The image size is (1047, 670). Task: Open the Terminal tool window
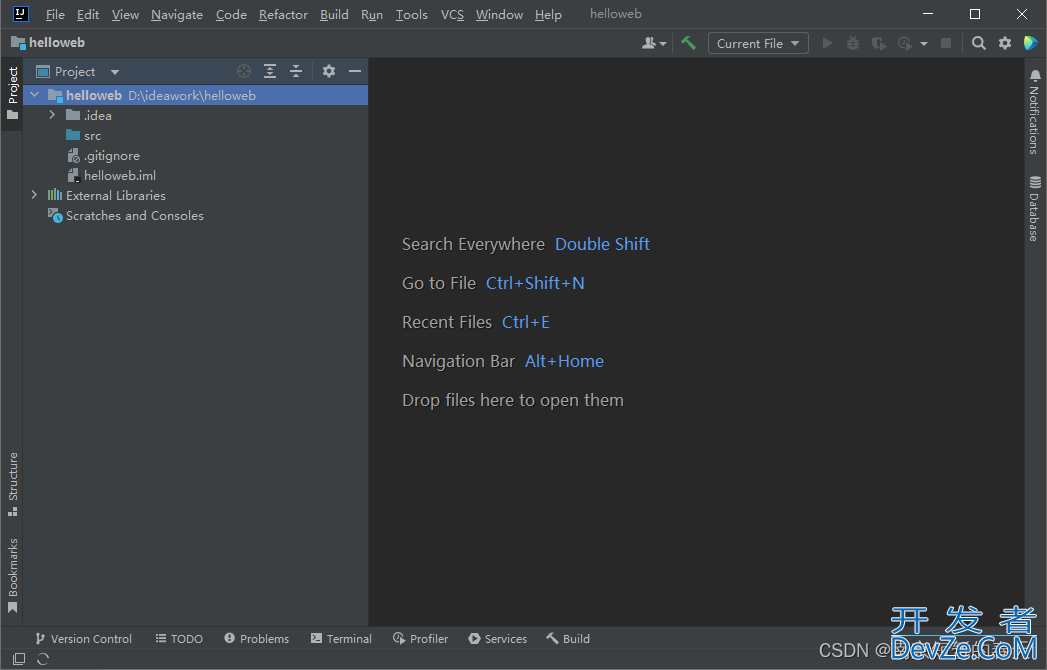point(341,639)
